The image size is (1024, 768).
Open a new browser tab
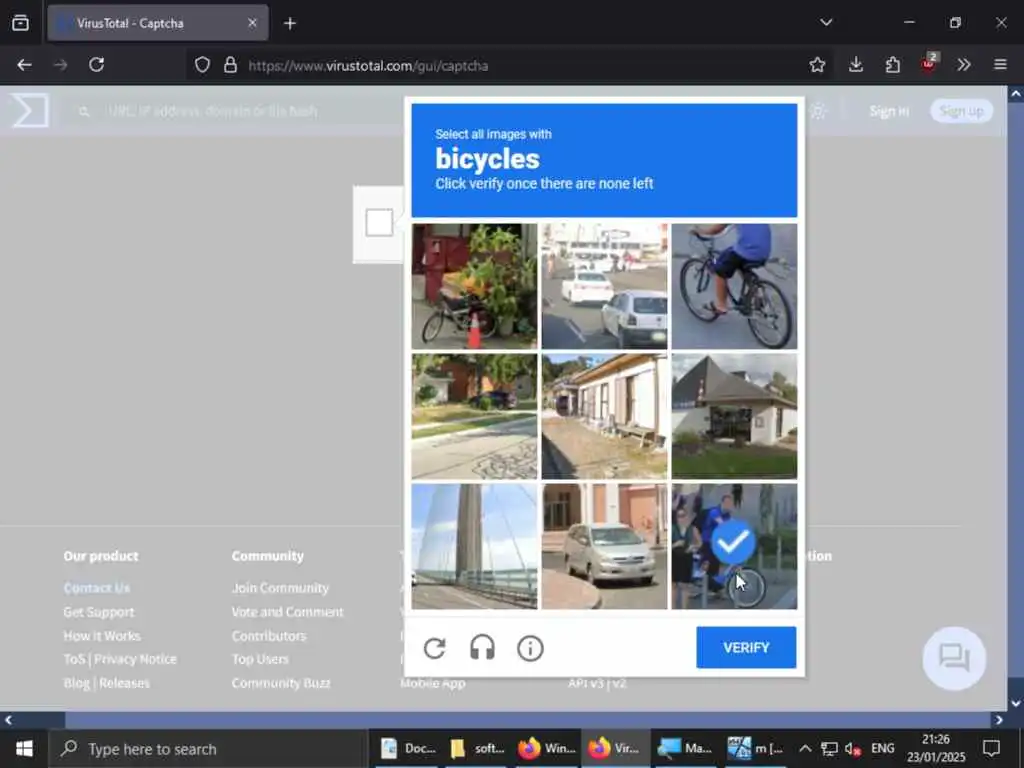(x=290, y=24)
